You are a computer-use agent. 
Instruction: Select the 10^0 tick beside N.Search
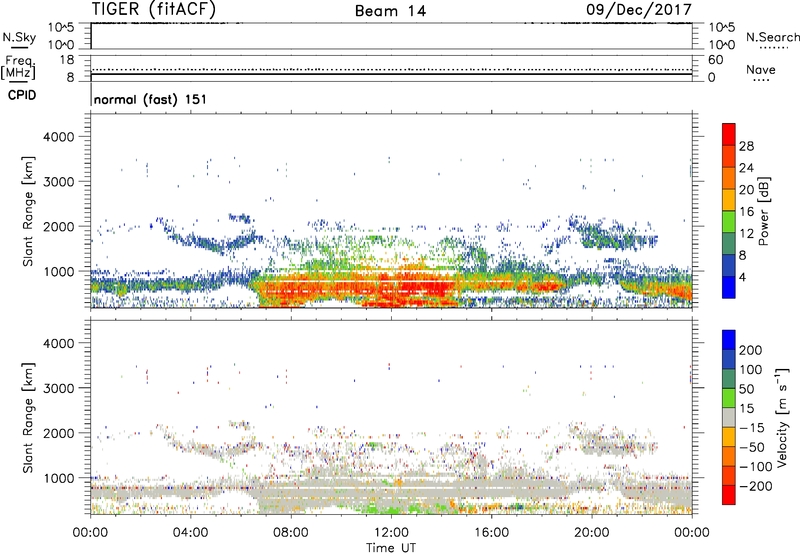(722, 45)
